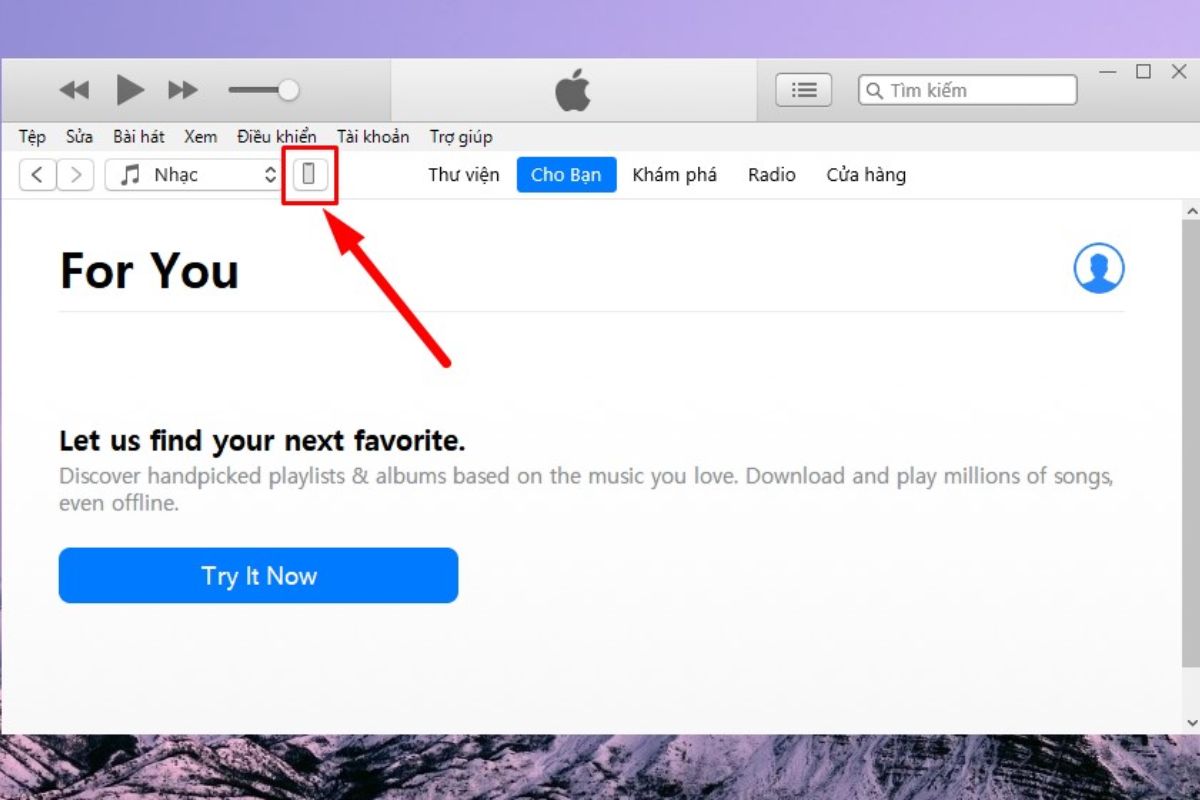
Task: Open the Tài khoản menu
Action: [373, 136]
